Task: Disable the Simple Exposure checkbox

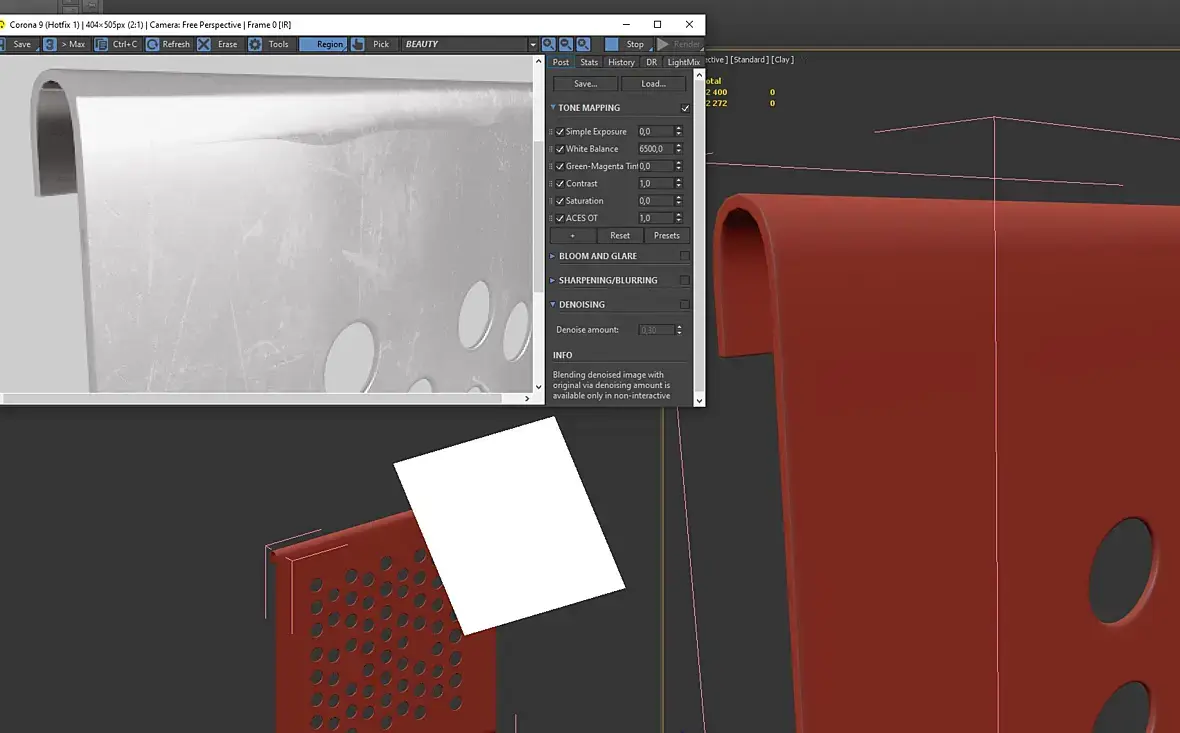Action: pyautogui.click(x=560, y=132)
